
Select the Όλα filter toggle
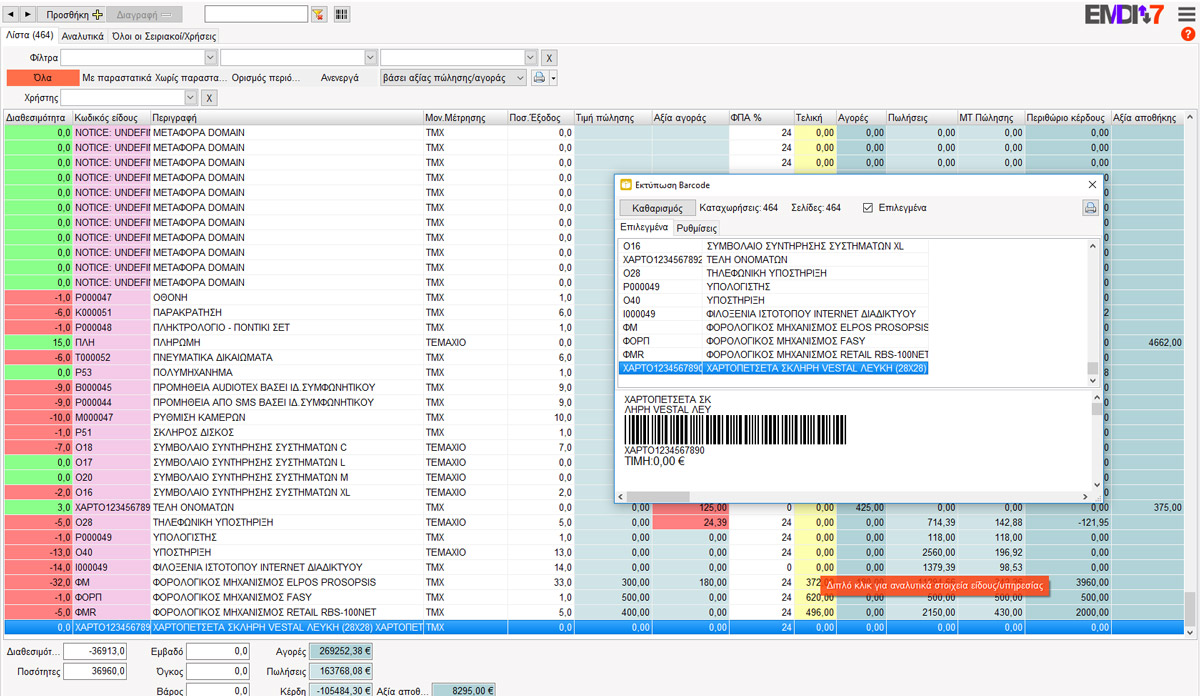[42, 77]
